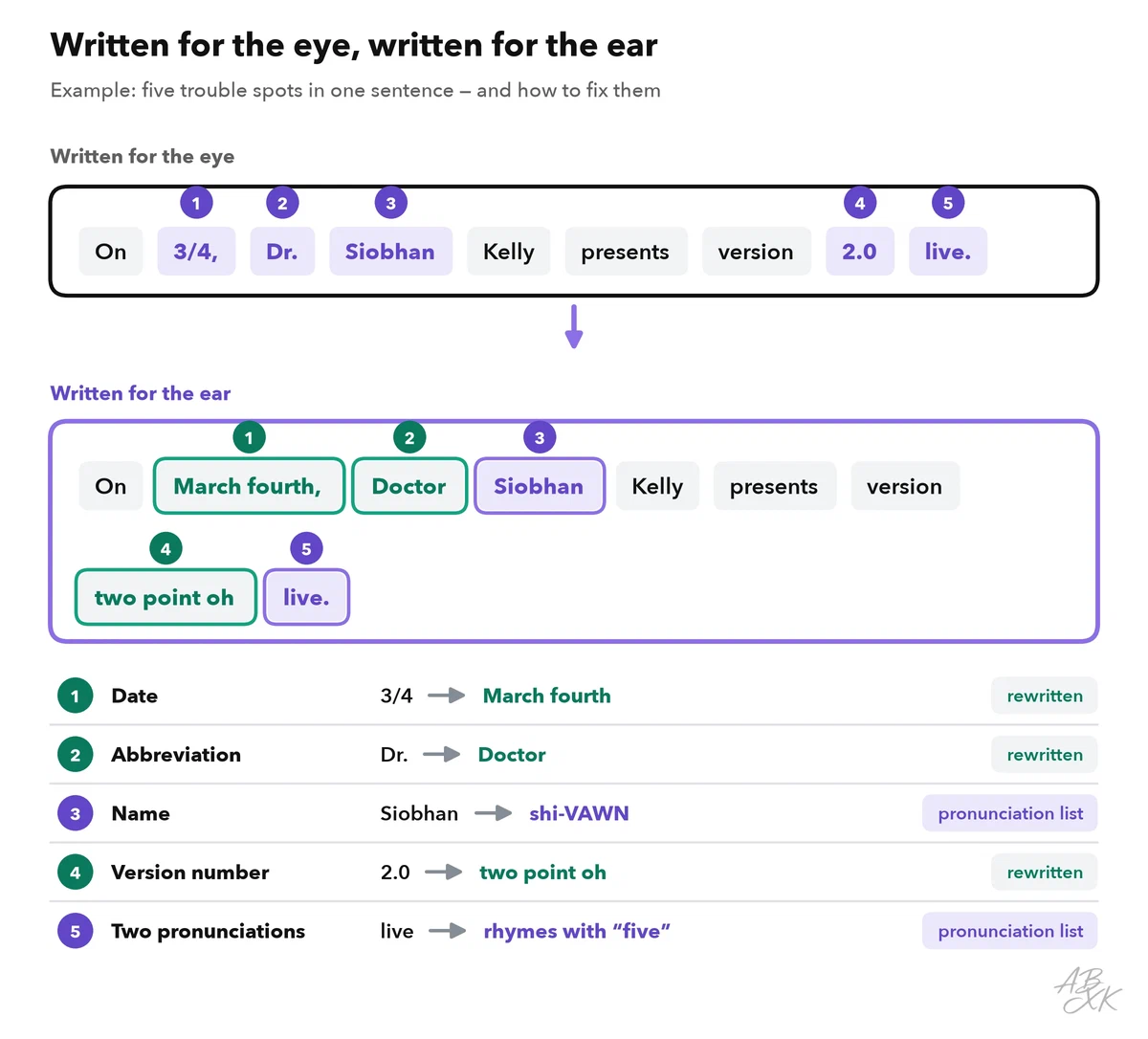Click "live." chip in the ear sentence
The width and height of the screenshot is (1148, 1039).
coord(306,597)
